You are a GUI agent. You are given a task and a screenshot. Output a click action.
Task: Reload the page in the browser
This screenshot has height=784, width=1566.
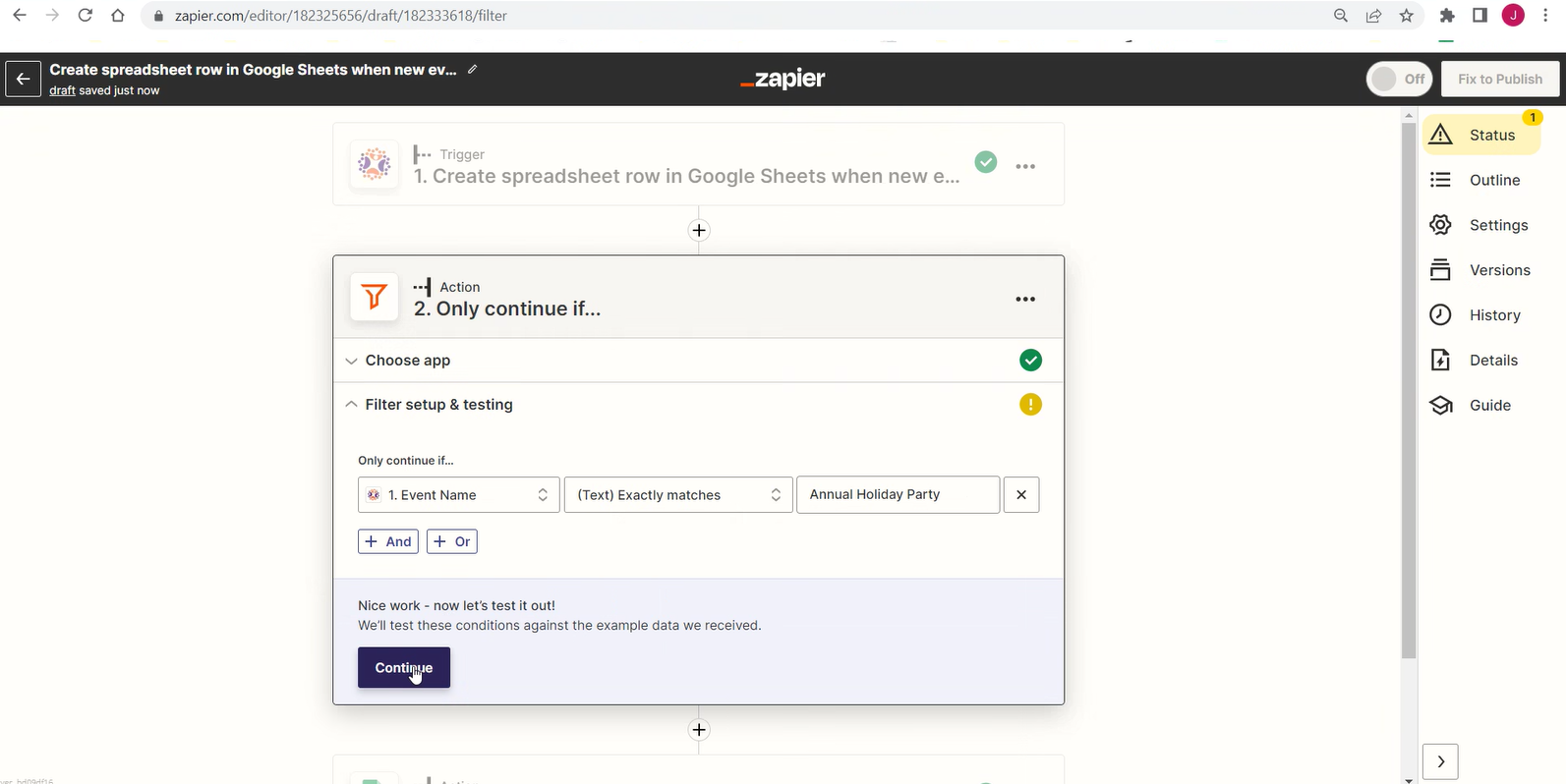tap(86, 16)
